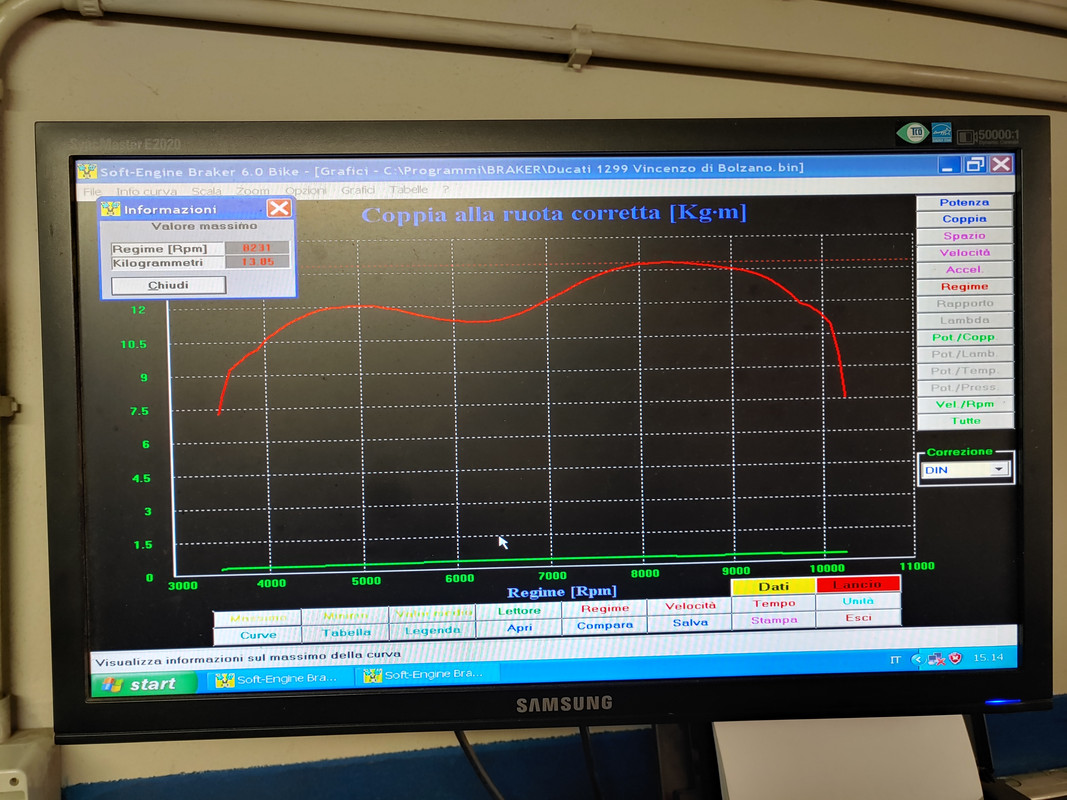Select the Pot./Copp. graph button

coord(964,337)
